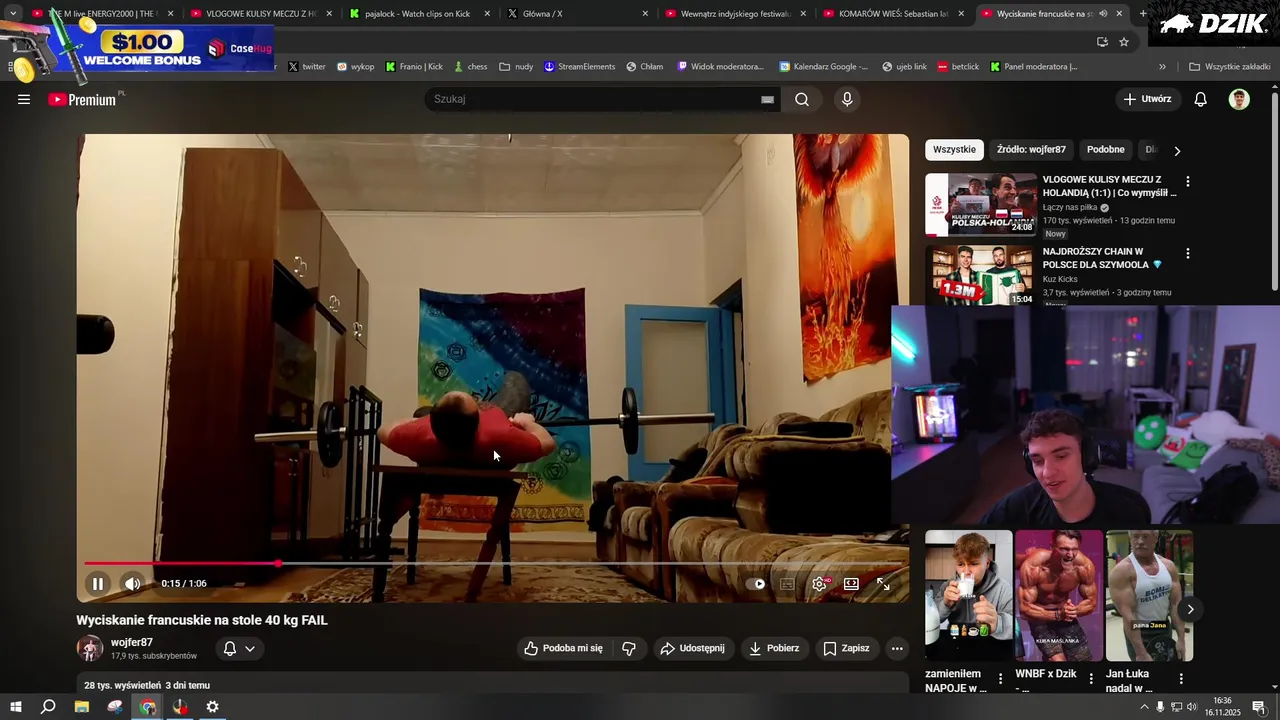Click the magnifier search button
This screenshot has width=1280, height=720.
pos(802,99)
